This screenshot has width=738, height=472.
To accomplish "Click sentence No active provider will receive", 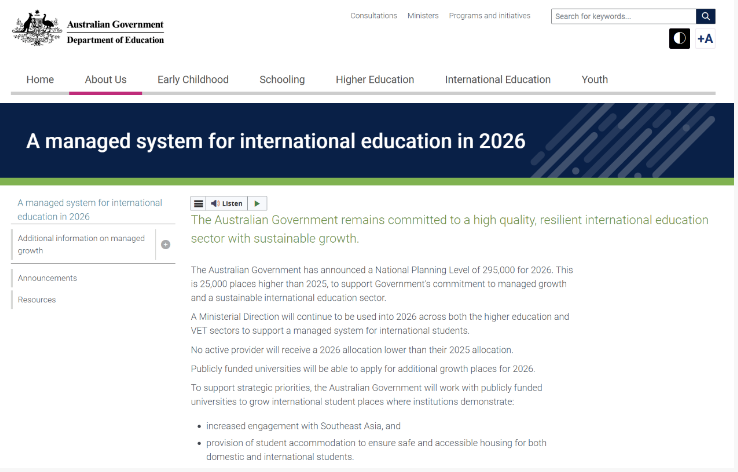I will [x=352, y=350].
